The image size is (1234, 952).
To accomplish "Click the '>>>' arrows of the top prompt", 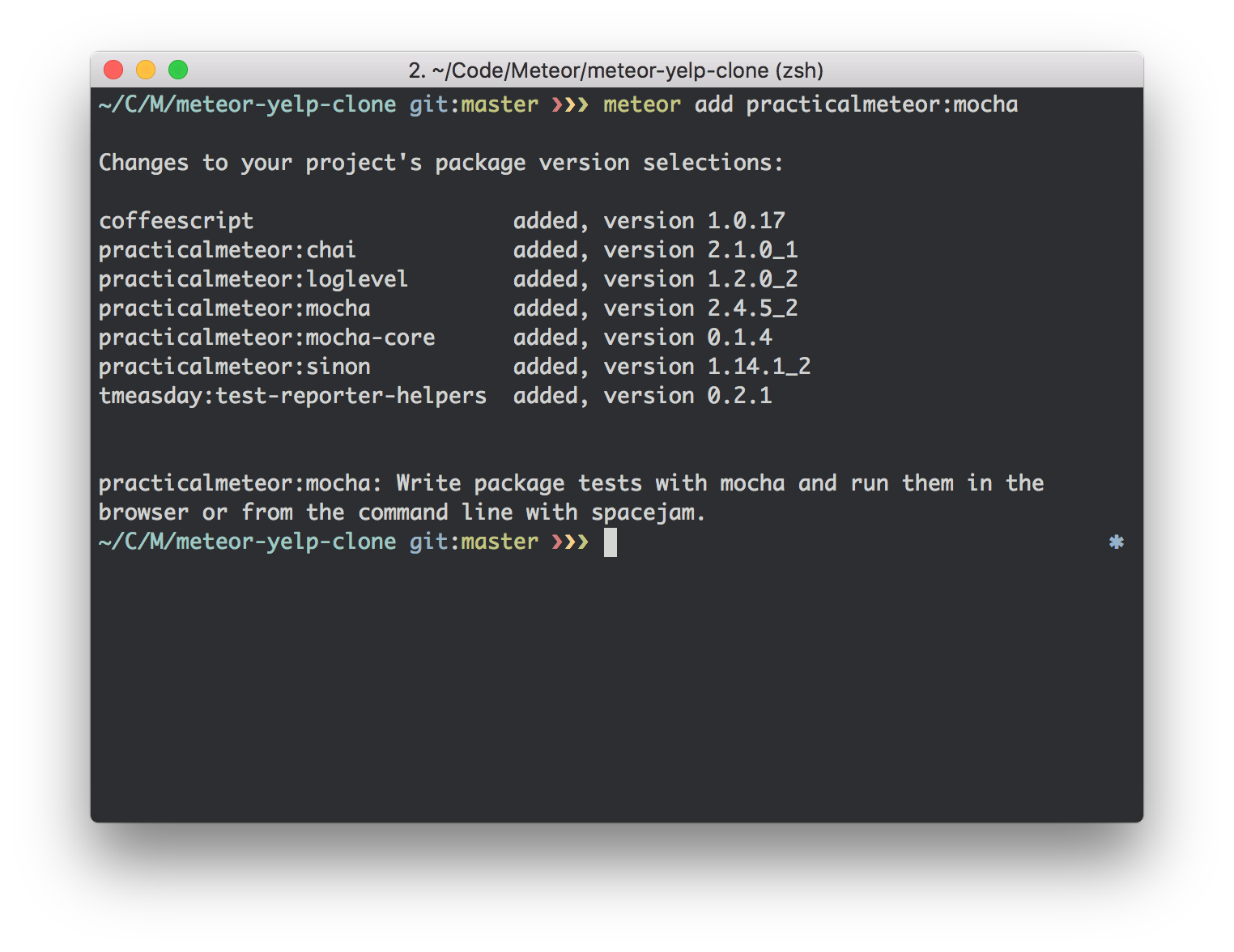I will pyautogui.click(x=570, y=104).
